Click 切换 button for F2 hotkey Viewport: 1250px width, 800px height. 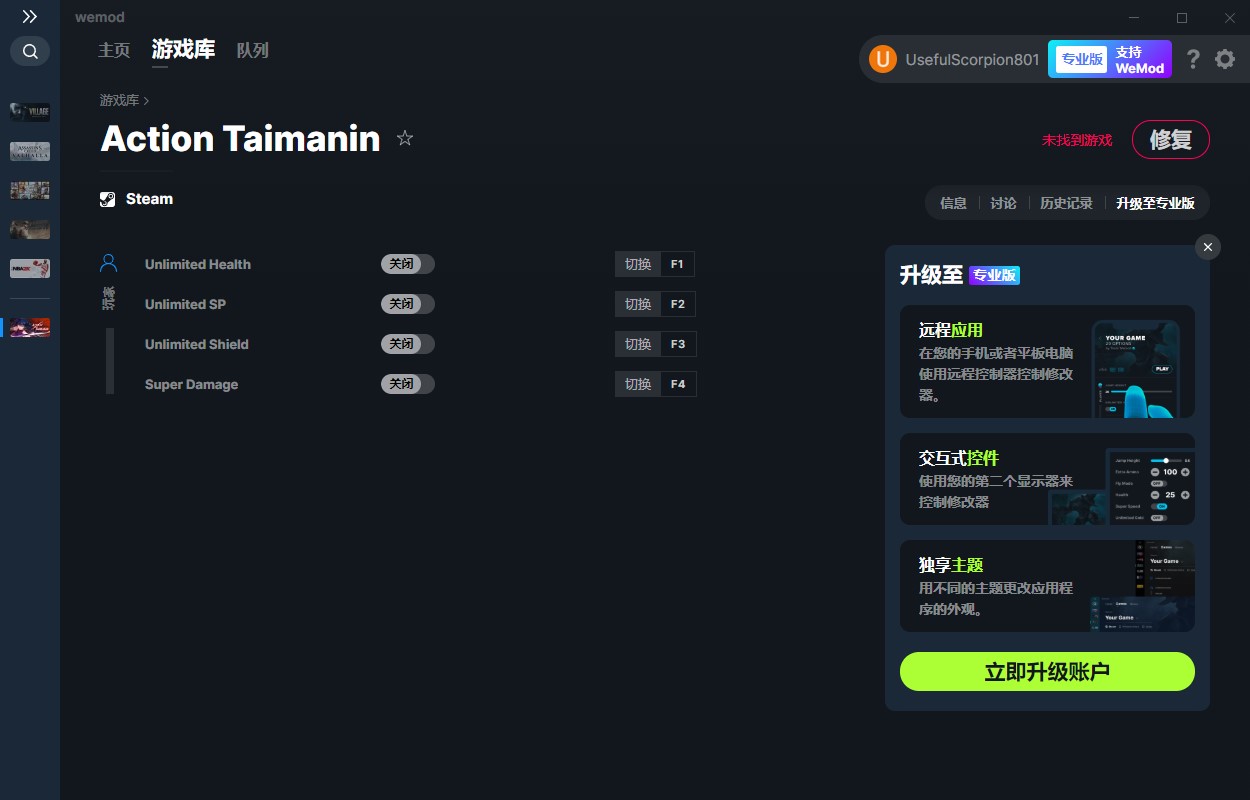pos(638,304)
